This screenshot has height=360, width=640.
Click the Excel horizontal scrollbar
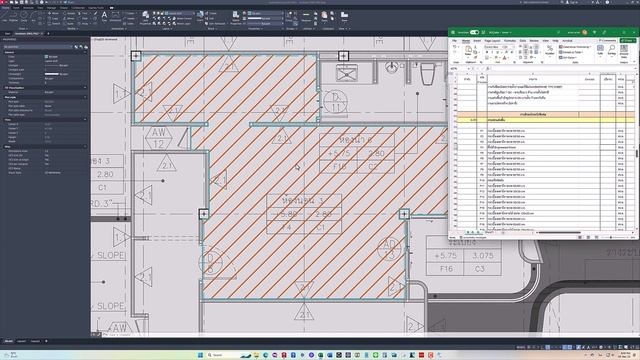click(559, 233)
